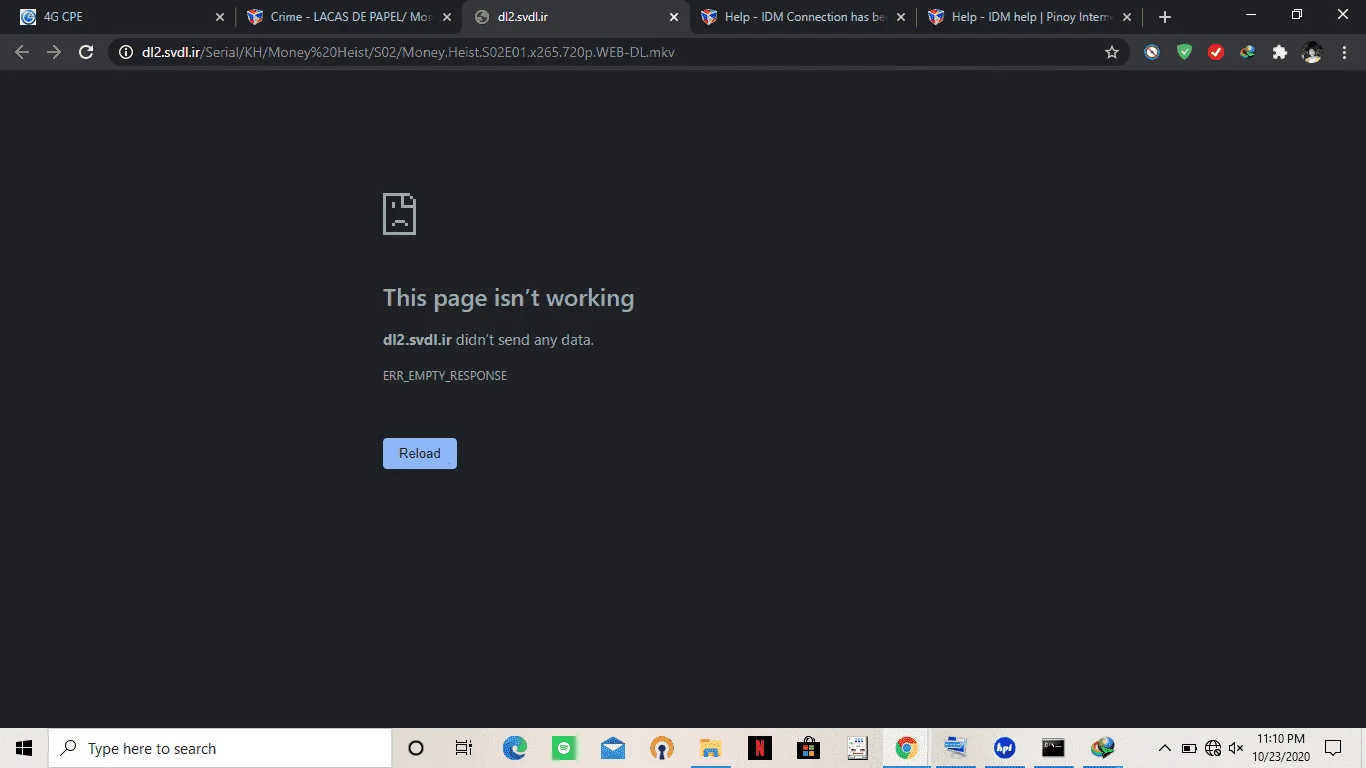Open OpenVPN icon on taskbar

[x=661, y=748]
